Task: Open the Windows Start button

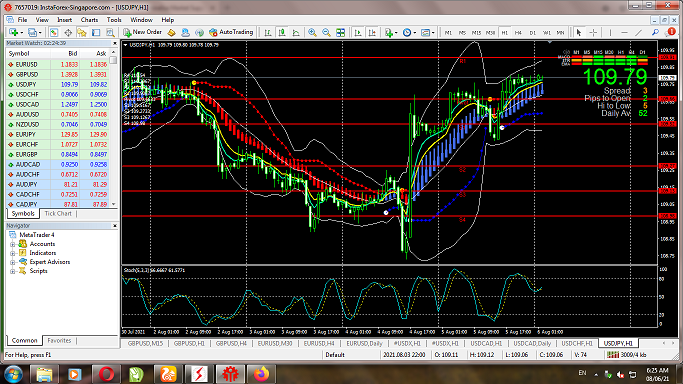Action: 14,374
